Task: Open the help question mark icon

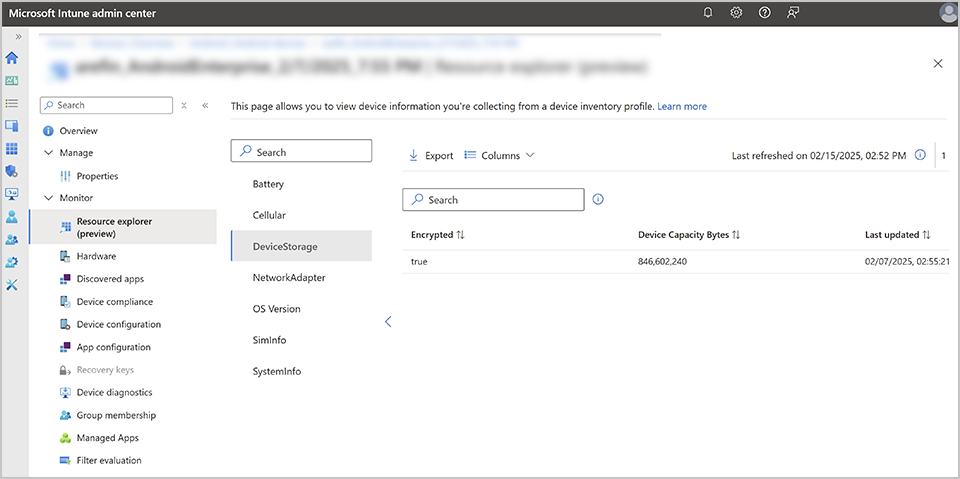Action: 765,13
